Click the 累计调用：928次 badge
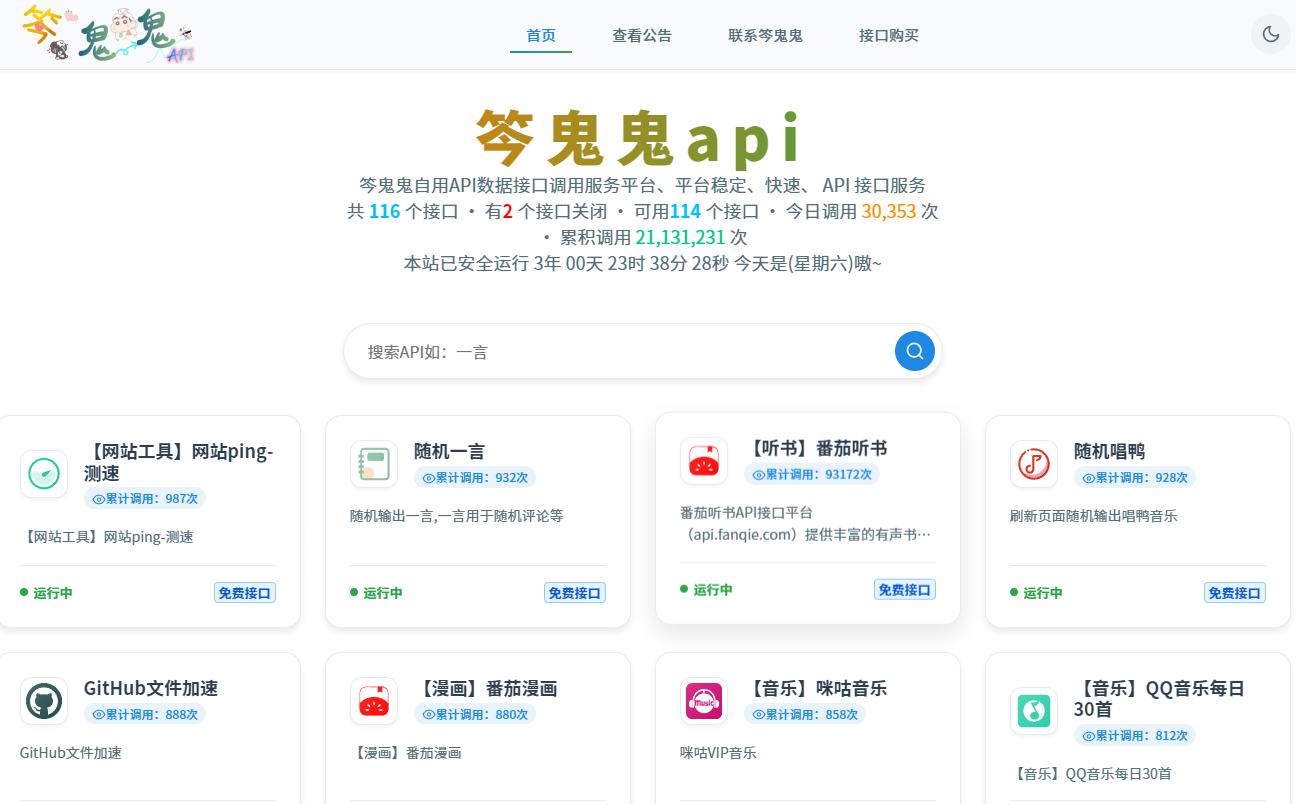 click(x=1135, y=477)
